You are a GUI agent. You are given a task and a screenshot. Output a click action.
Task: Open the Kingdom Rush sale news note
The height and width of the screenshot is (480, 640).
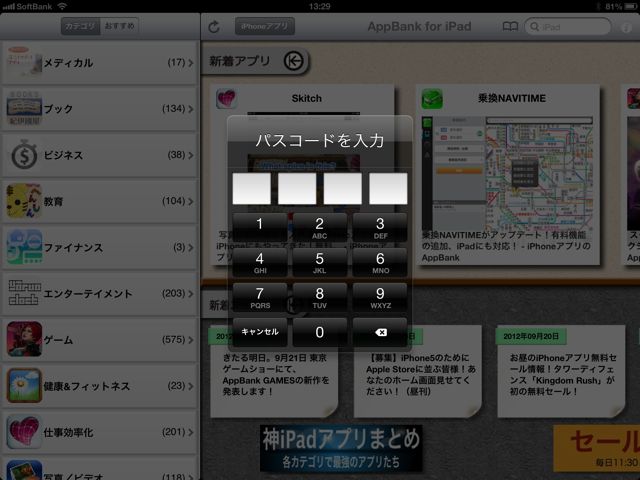(x=561, y=371)
